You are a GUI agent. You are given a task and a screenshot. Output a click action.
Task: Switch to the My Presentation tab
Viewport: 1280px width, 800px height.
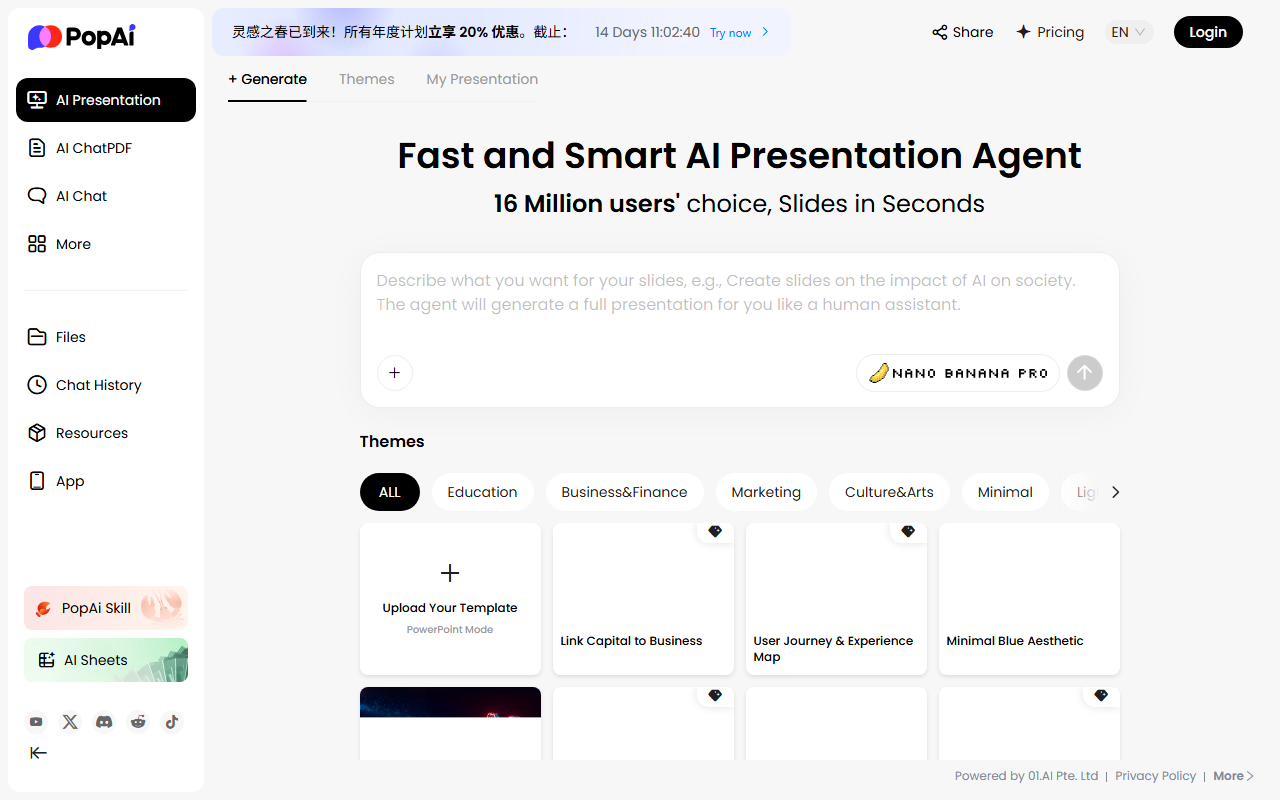click(x=482, y=79)
